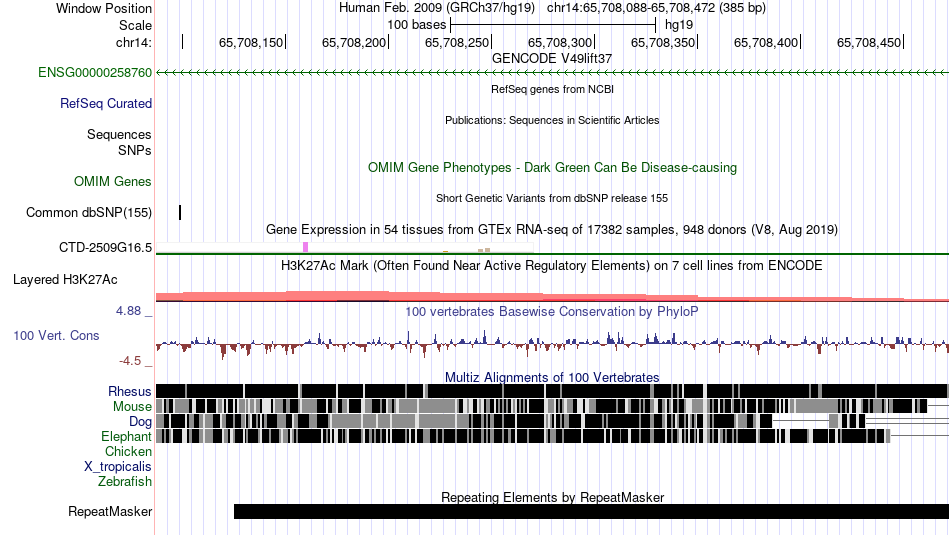
Task: Click Short Genetic Variants dbSNP title
Action: (x=552, y=198)
